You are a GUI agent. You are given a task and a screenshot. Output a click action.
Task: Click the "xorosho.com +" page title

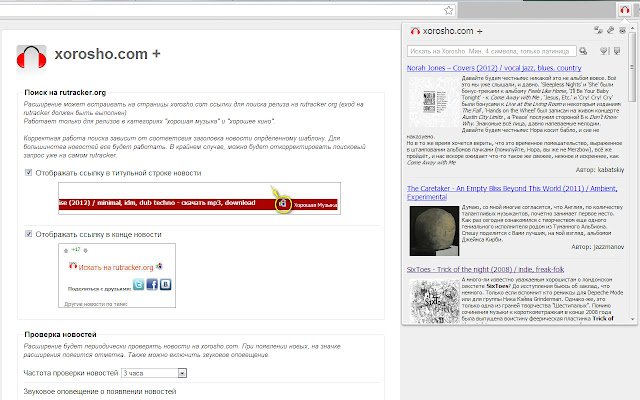coord(107,54)
